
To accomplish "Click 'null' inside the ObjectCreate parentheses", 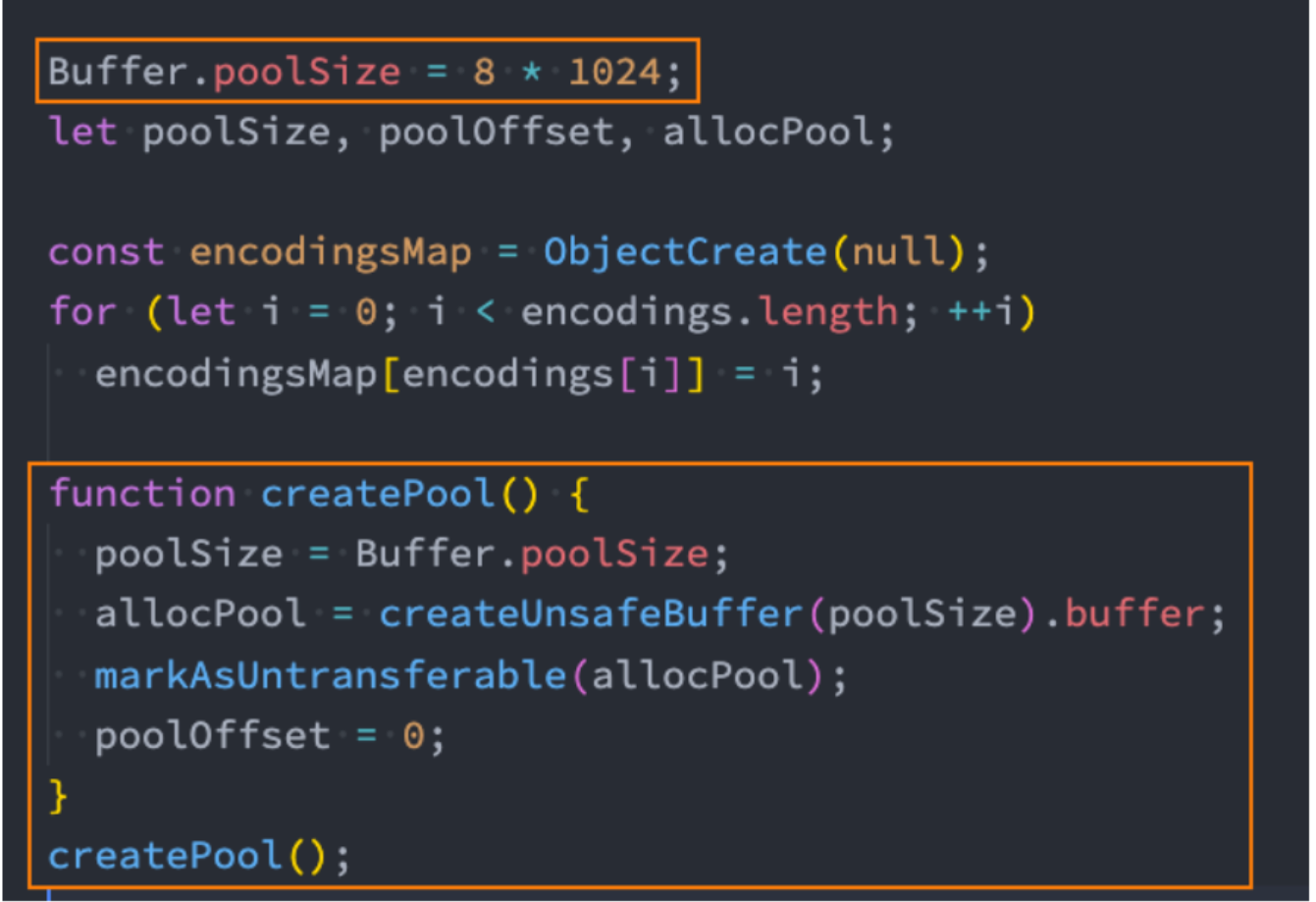I will tap(899, 252).
